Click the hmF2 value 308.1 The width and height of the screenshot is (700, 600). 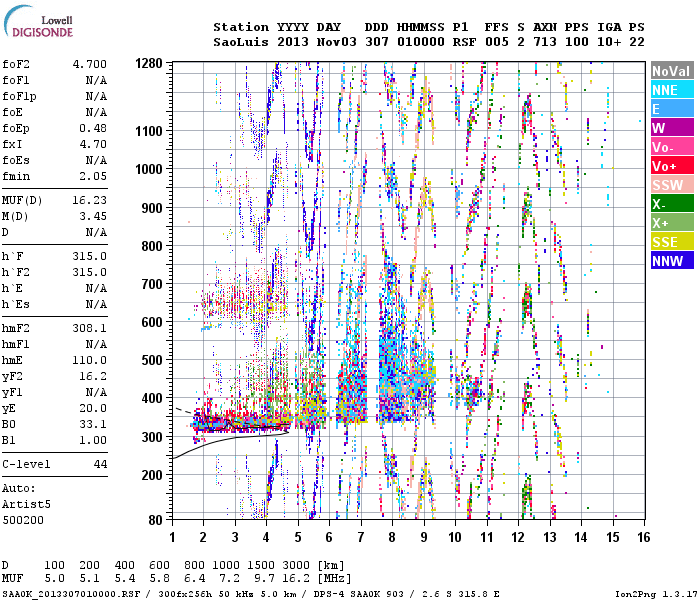pyautogui.click(x=90, y=328)
